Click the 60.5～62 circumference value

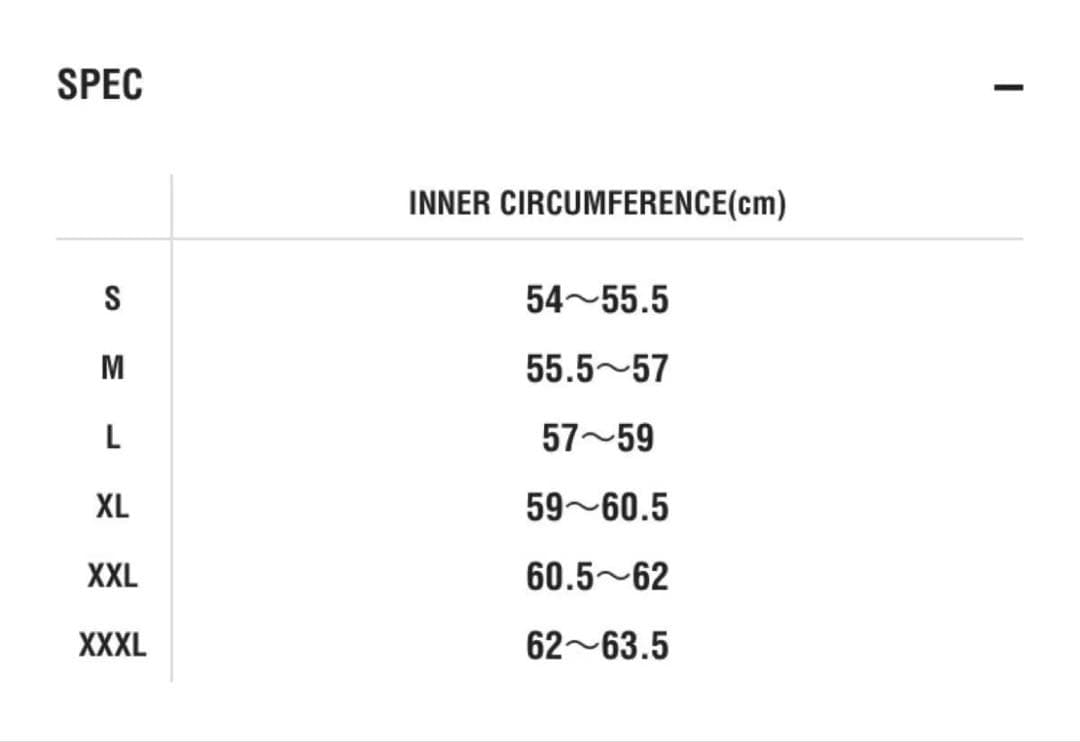tap(597, 577)
